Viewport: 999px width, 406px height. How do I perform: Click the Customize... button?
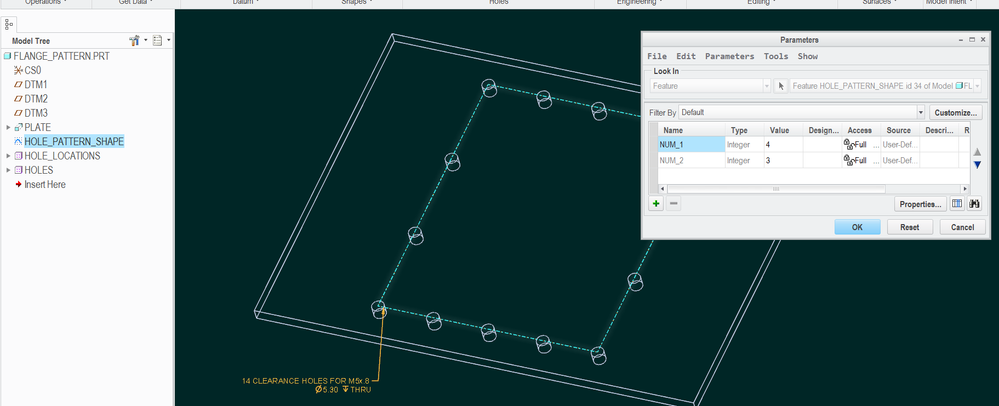(x=955, y=113)
